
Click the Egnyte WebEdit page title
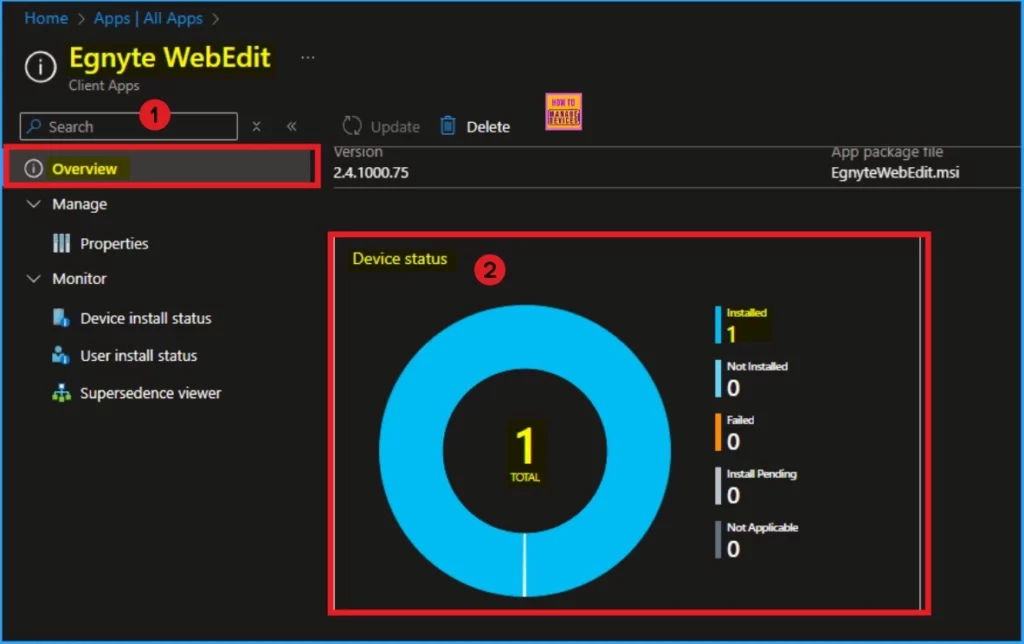click(170, 57)
